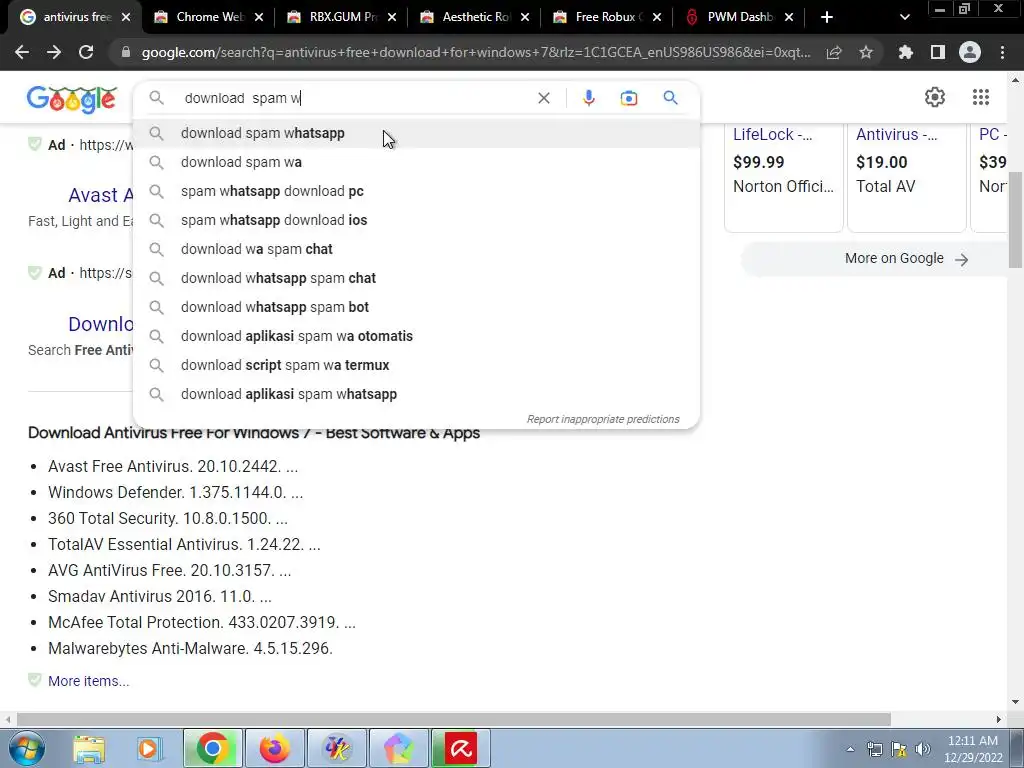Click the volume speaker tray icon
Image resolution: width=1024 pixels, height=768 pixels.
[x=922, y=749]
